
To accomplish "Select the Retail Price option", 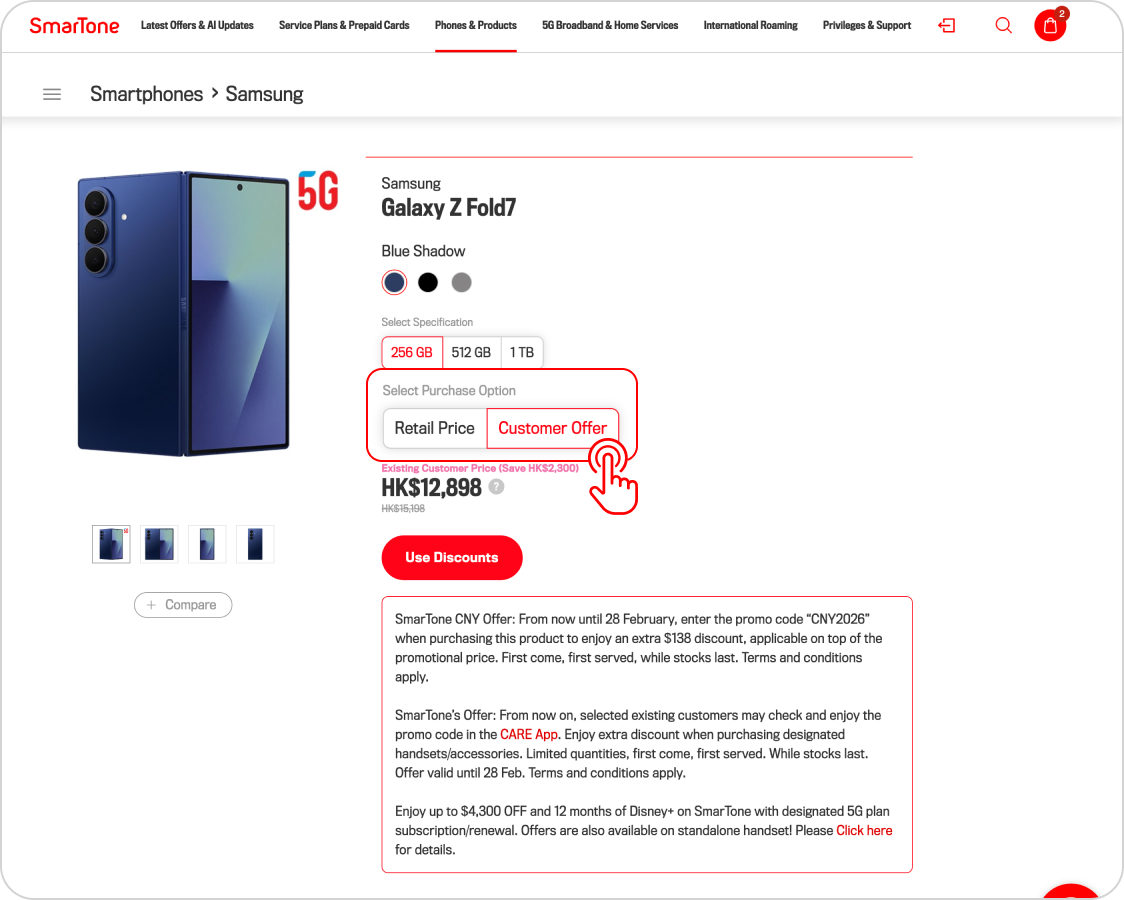I will 434,428.
